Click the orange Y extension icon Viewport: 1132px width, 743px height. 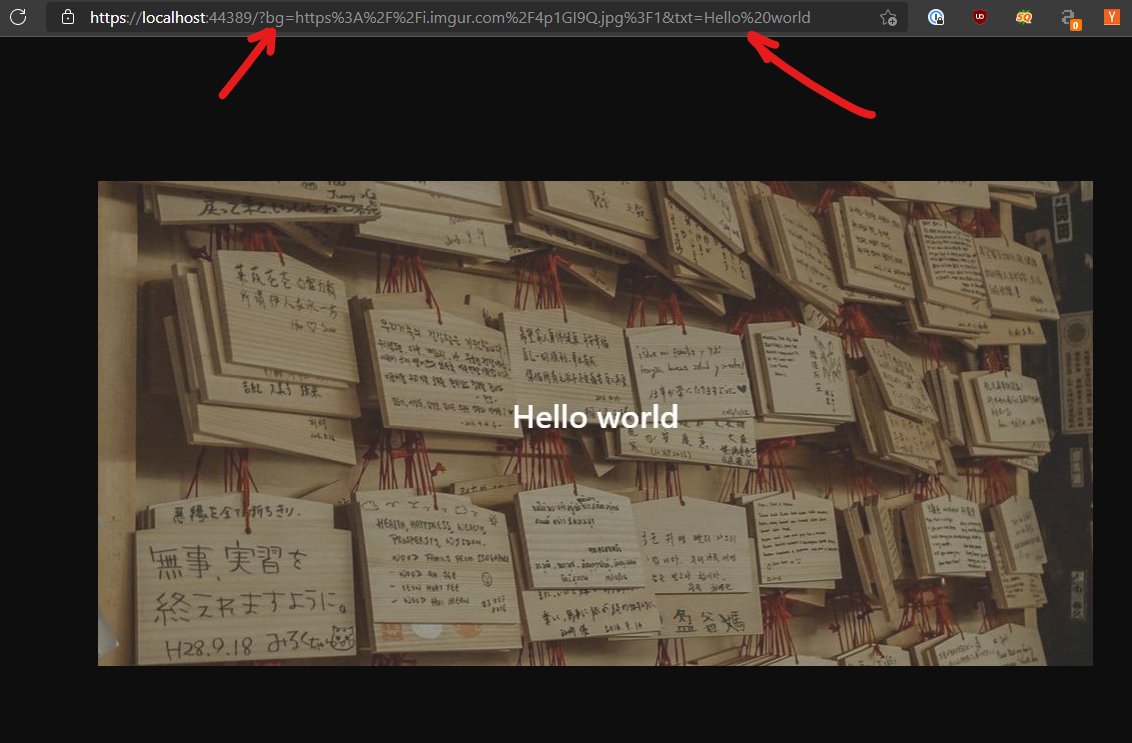[1112, 17]
